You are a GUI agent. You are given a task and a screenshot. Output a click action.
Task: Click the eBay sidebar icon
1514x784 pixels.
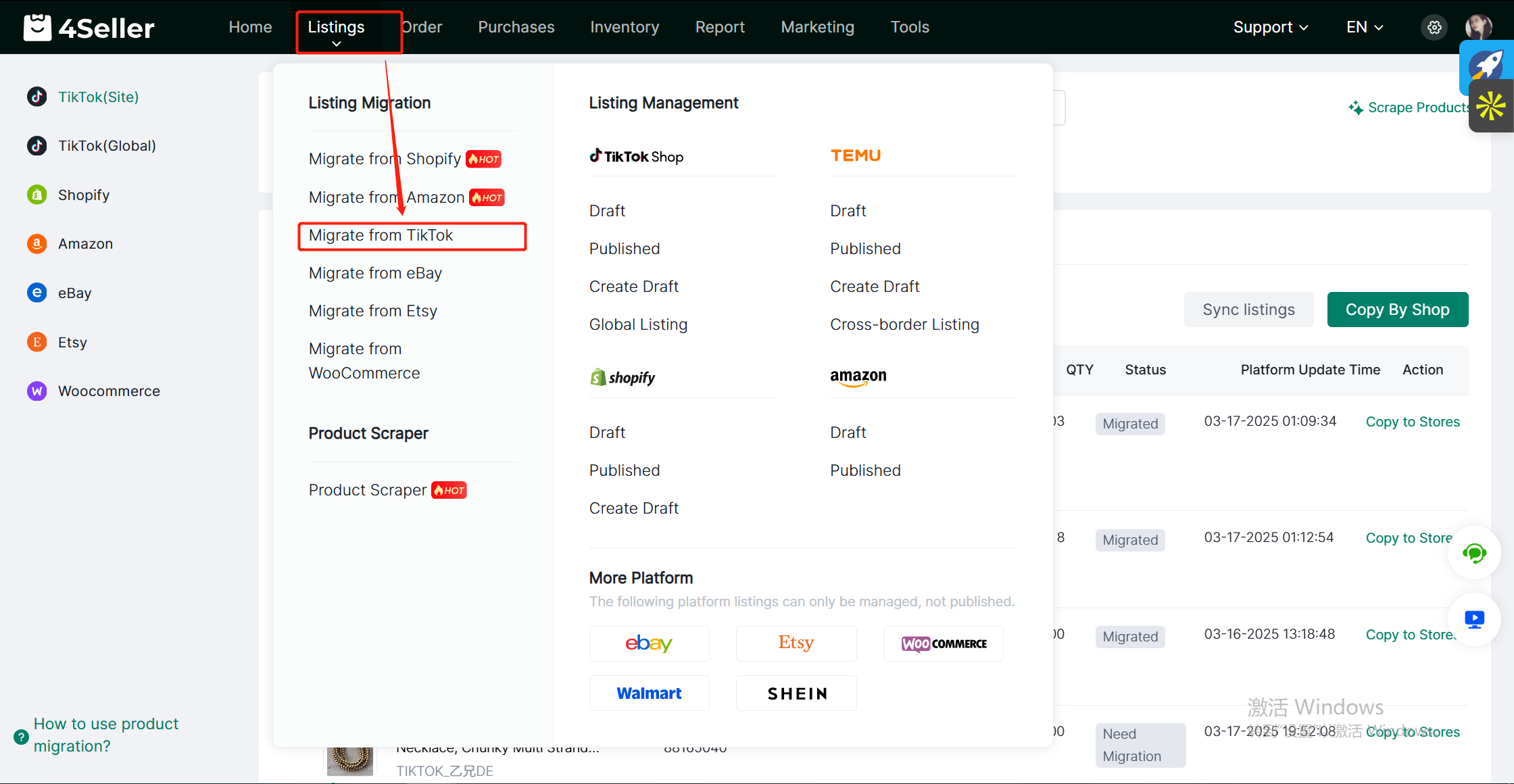(37, 293)
